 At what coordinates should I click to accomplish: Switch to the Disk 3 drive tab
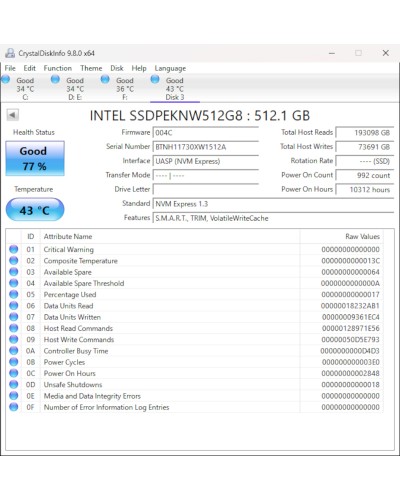(x=175, y=89)
